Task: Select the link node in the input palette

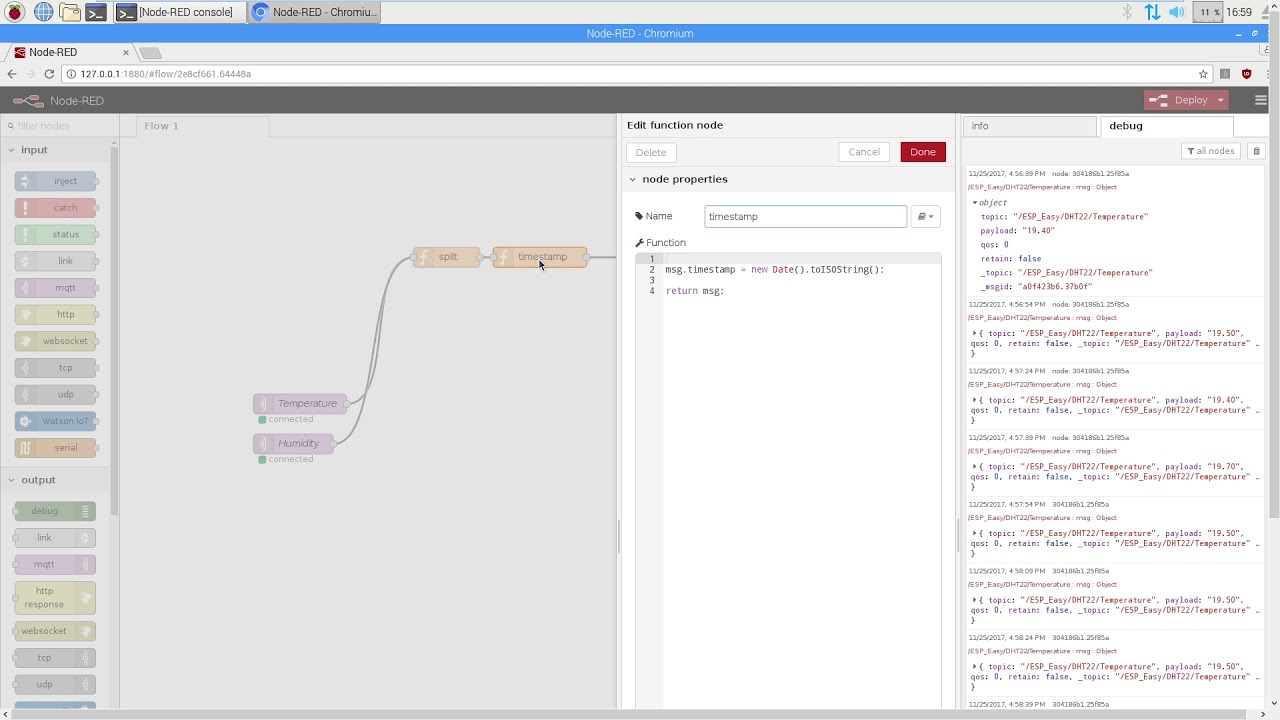Action: pyautogui.click(x=56, y=261)
